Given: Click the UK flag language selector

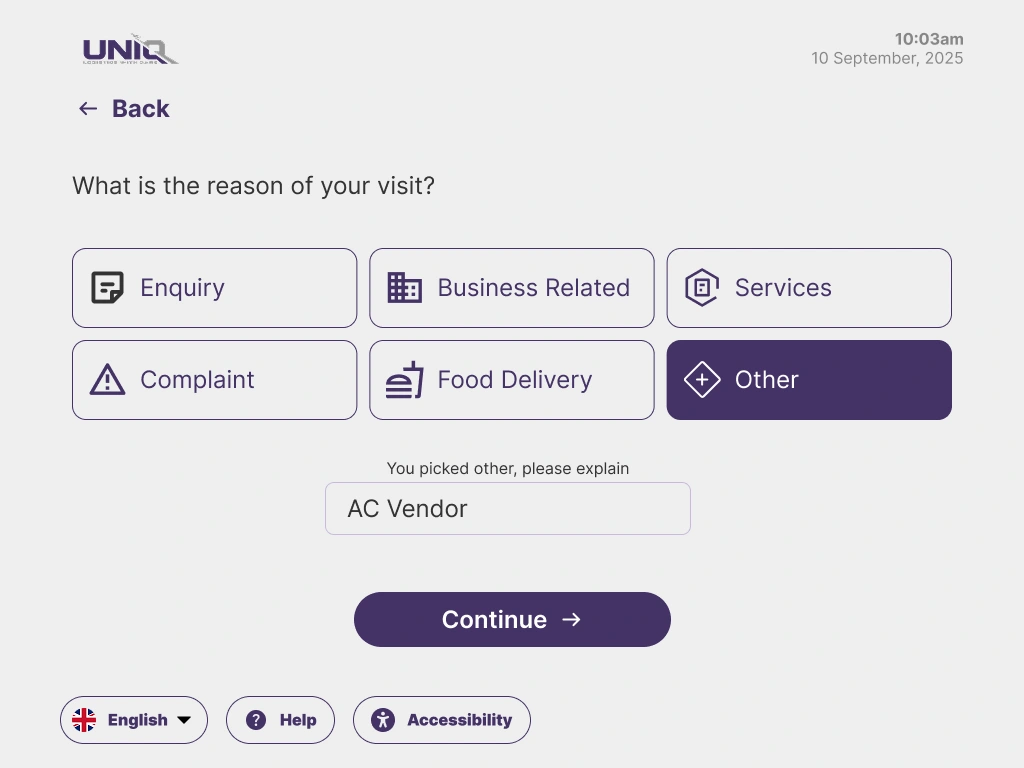Looking at the screenshot, I should [x=84, y=720].
